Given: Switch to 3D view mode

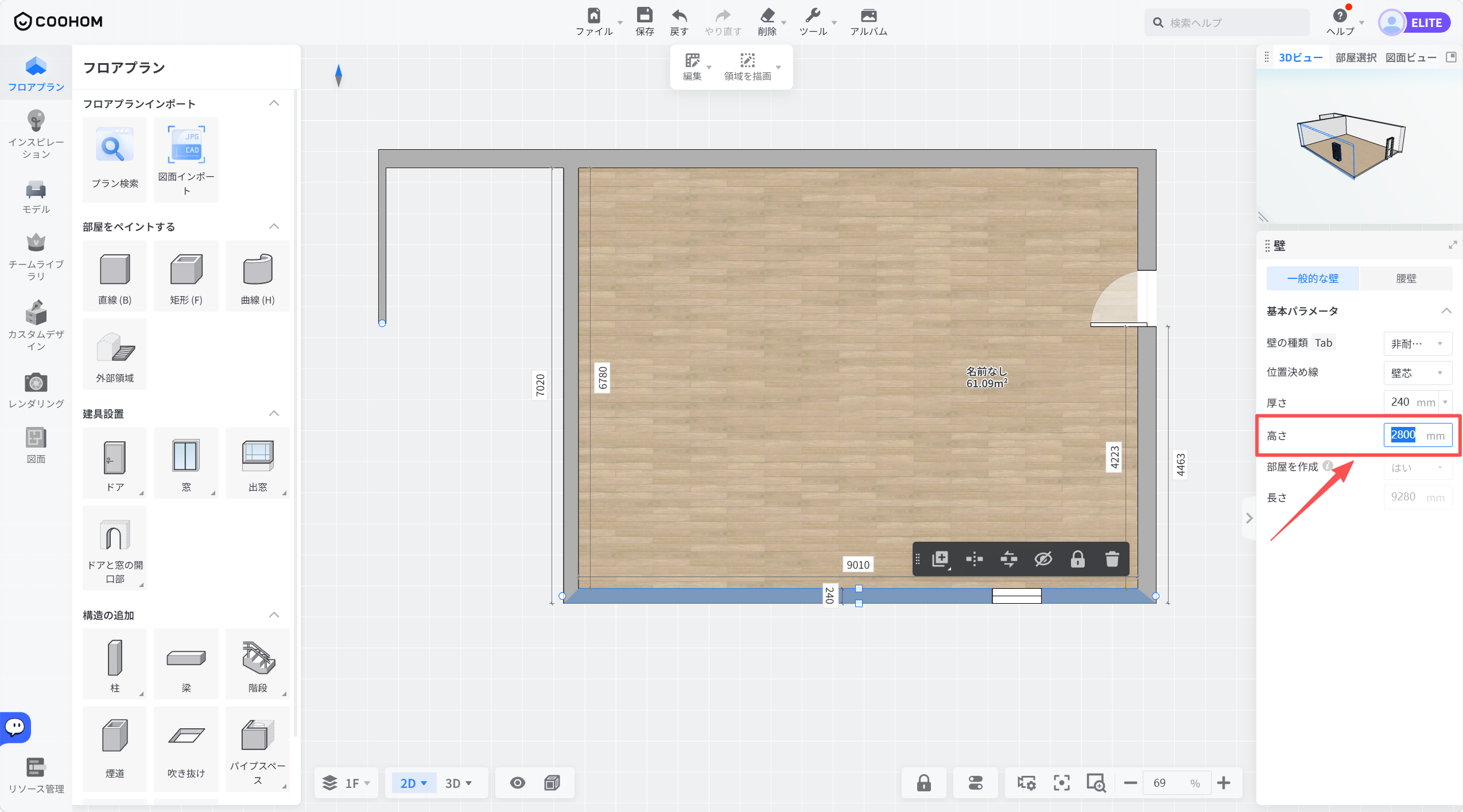Looking at the screenshot, I should (x=458, y=783).
